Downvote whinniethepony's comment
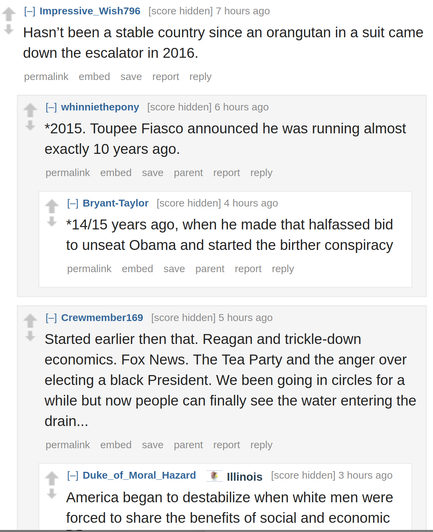The image size is (433, 532). [30, 125]
